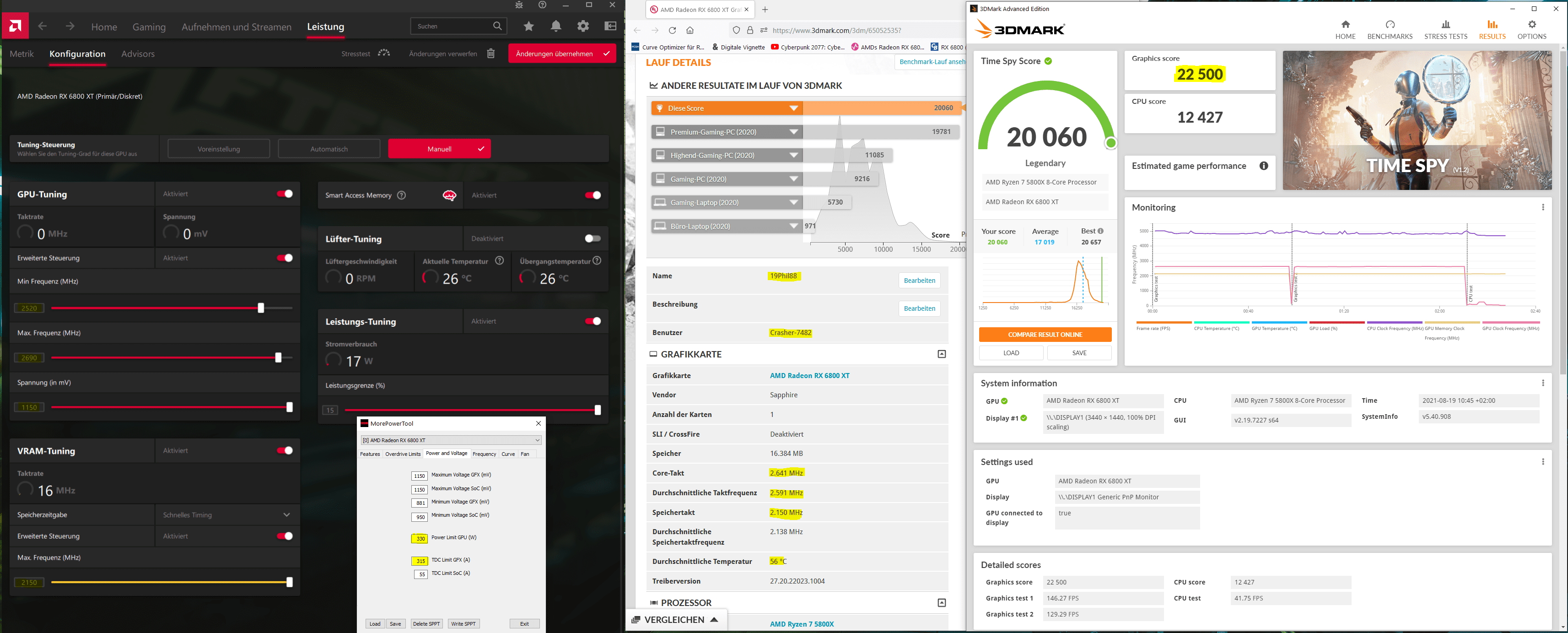Click the bug report icon in Radeon title bar

pyautogui.click(x=518, y=5)
